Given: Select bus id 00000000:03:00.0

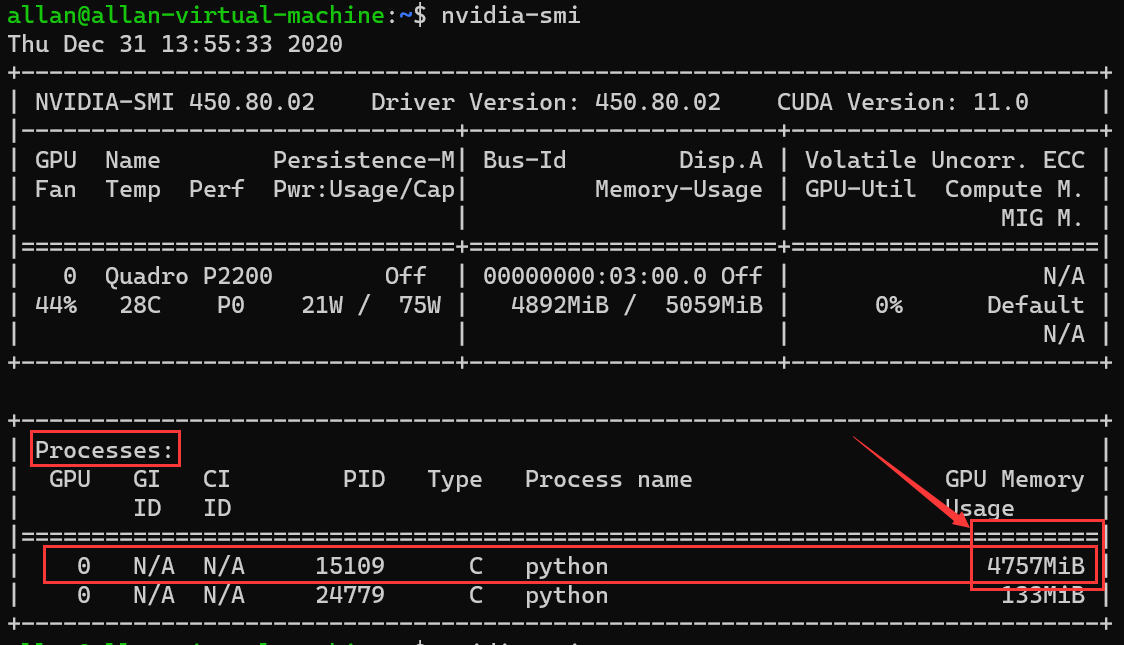Looking at the screenshot, I should pyautogui.click(x=595, y=277).
